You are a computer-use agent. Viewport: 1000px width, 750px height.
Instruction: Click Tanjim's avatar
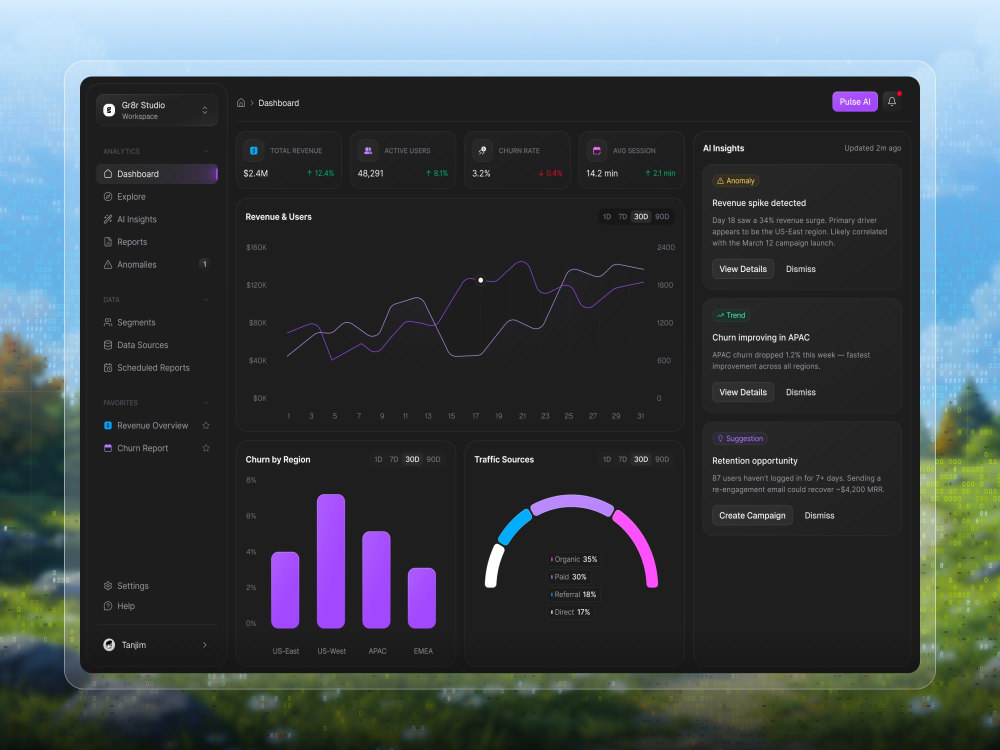point(109,645)
